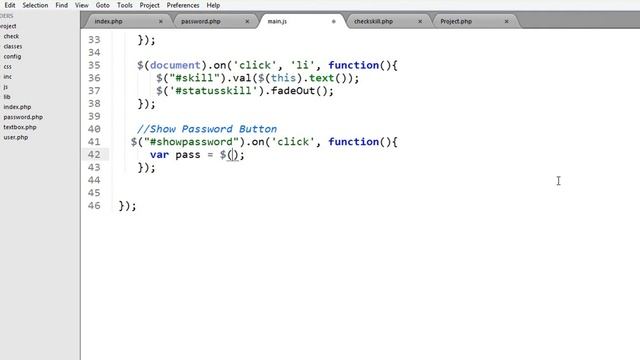
Task: Close the password.php tab
Action: point(247,21)
